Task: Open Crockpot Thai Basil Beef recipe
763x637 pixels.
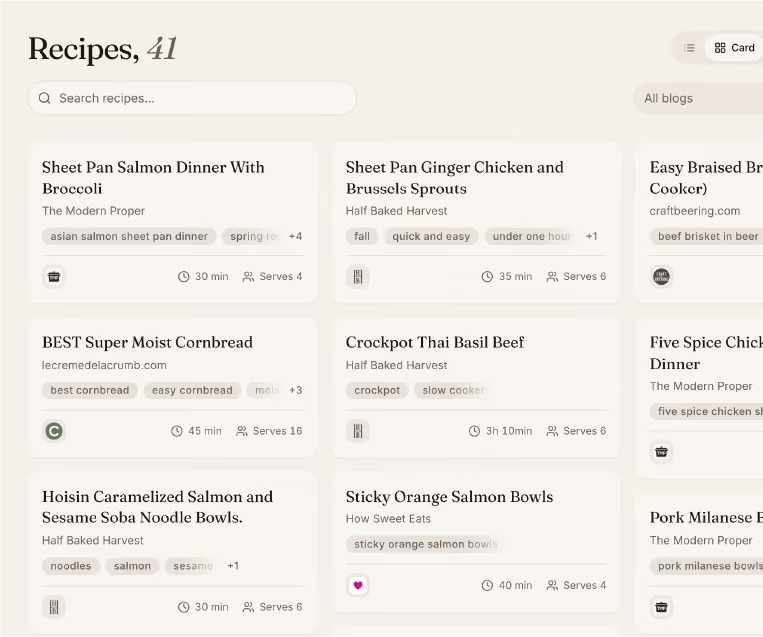Action: point(435,343)
